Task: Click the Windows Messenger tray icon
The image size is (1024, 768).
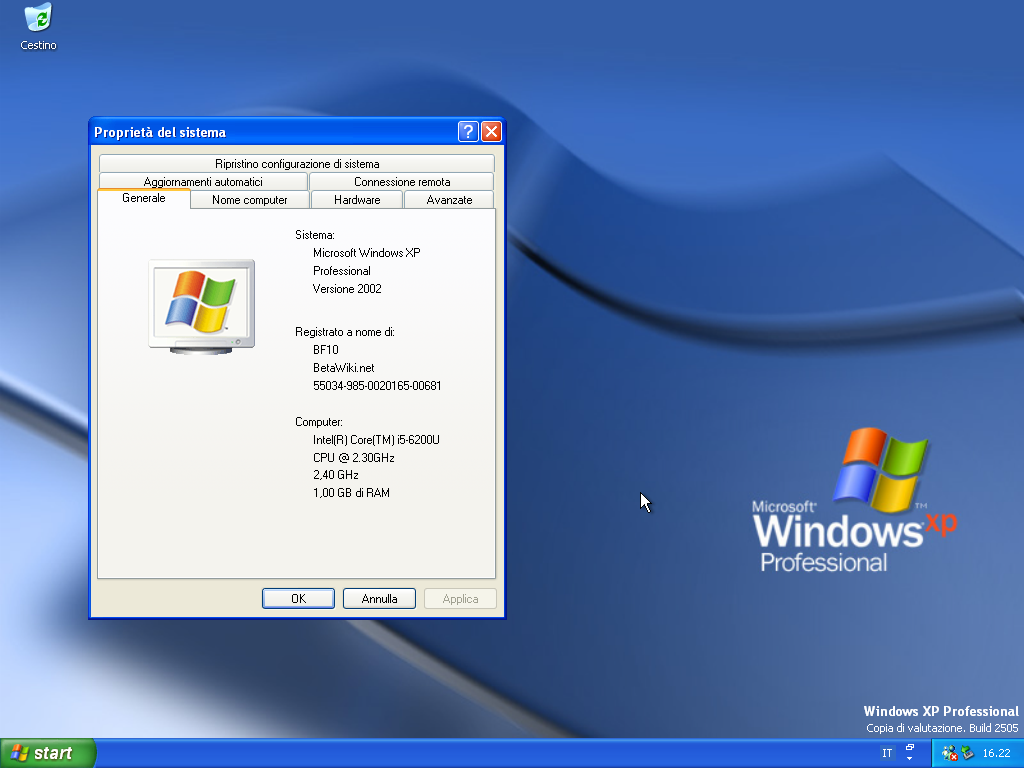Action: pos(949,753)
